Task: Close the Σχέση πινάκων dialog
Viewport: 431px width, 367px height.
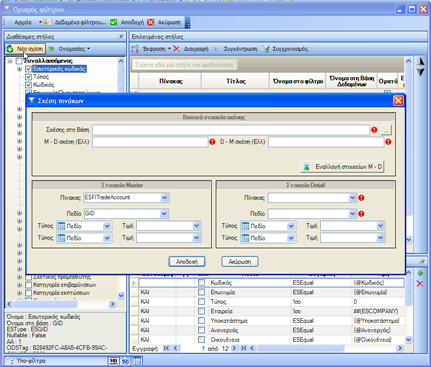Action: coord(398,101)
